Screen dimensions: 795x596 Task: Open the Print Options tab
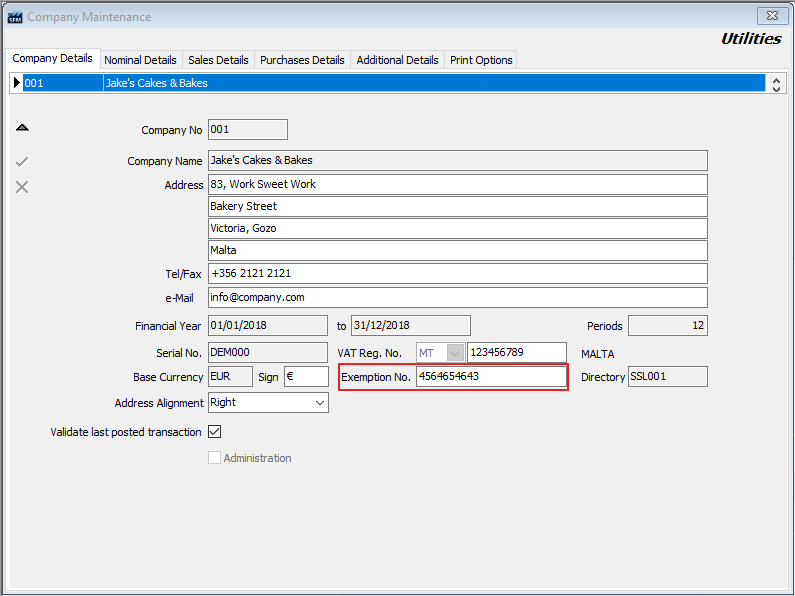point(481,60)
